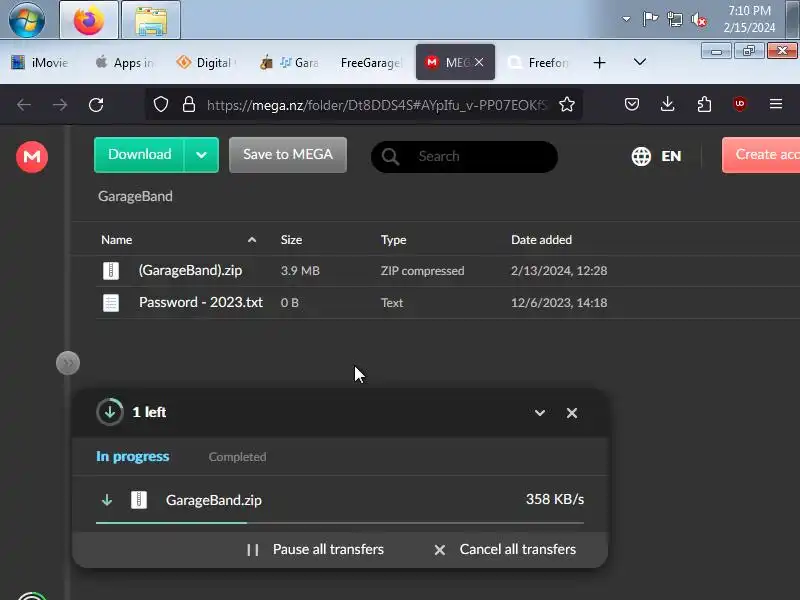Switch to the Gara tab
Viewport: 800px width, 600px height.
click(x=289, y=62)
